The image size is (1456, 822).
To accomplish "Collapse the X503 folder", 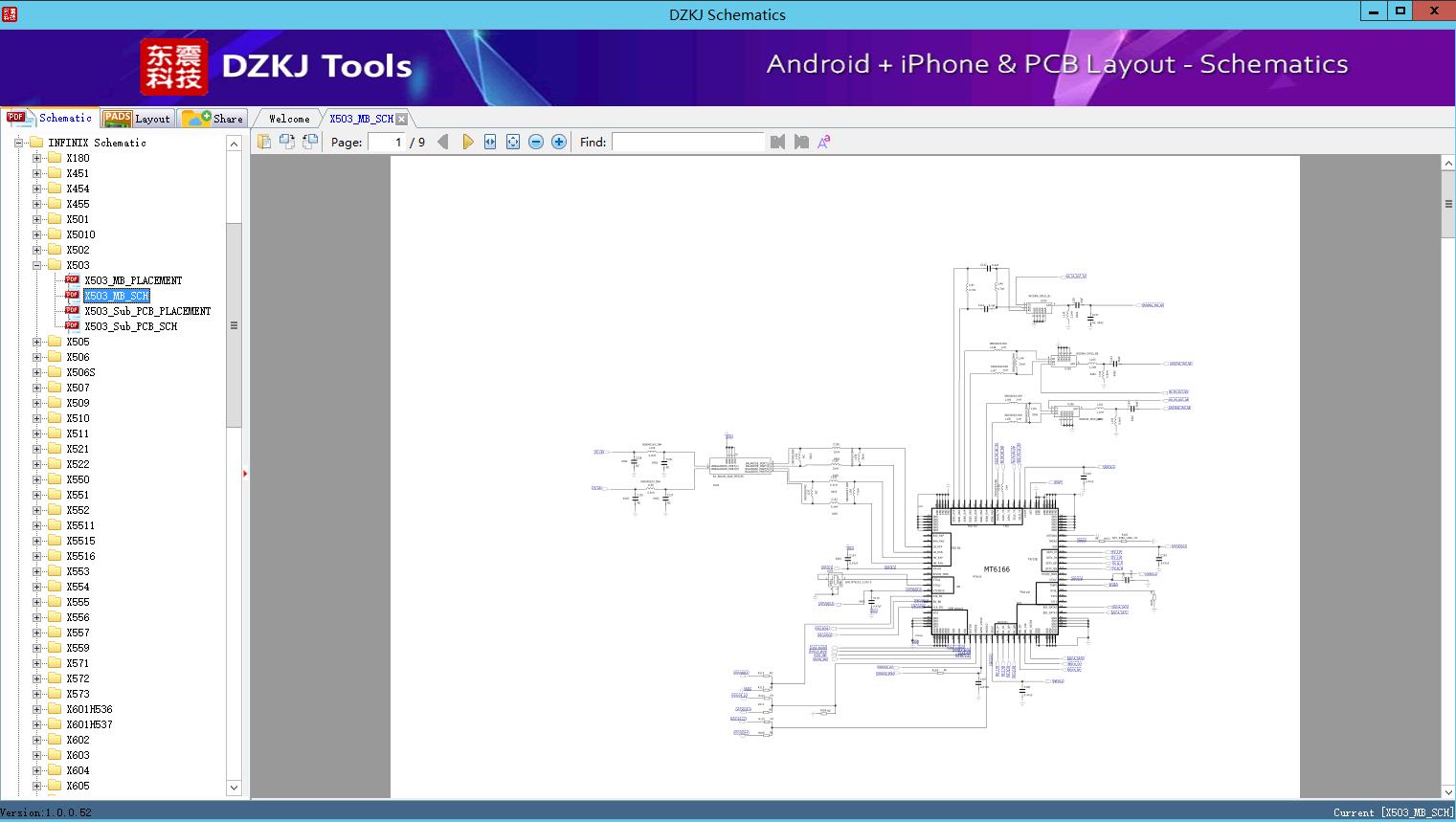I will pos(36,265).
